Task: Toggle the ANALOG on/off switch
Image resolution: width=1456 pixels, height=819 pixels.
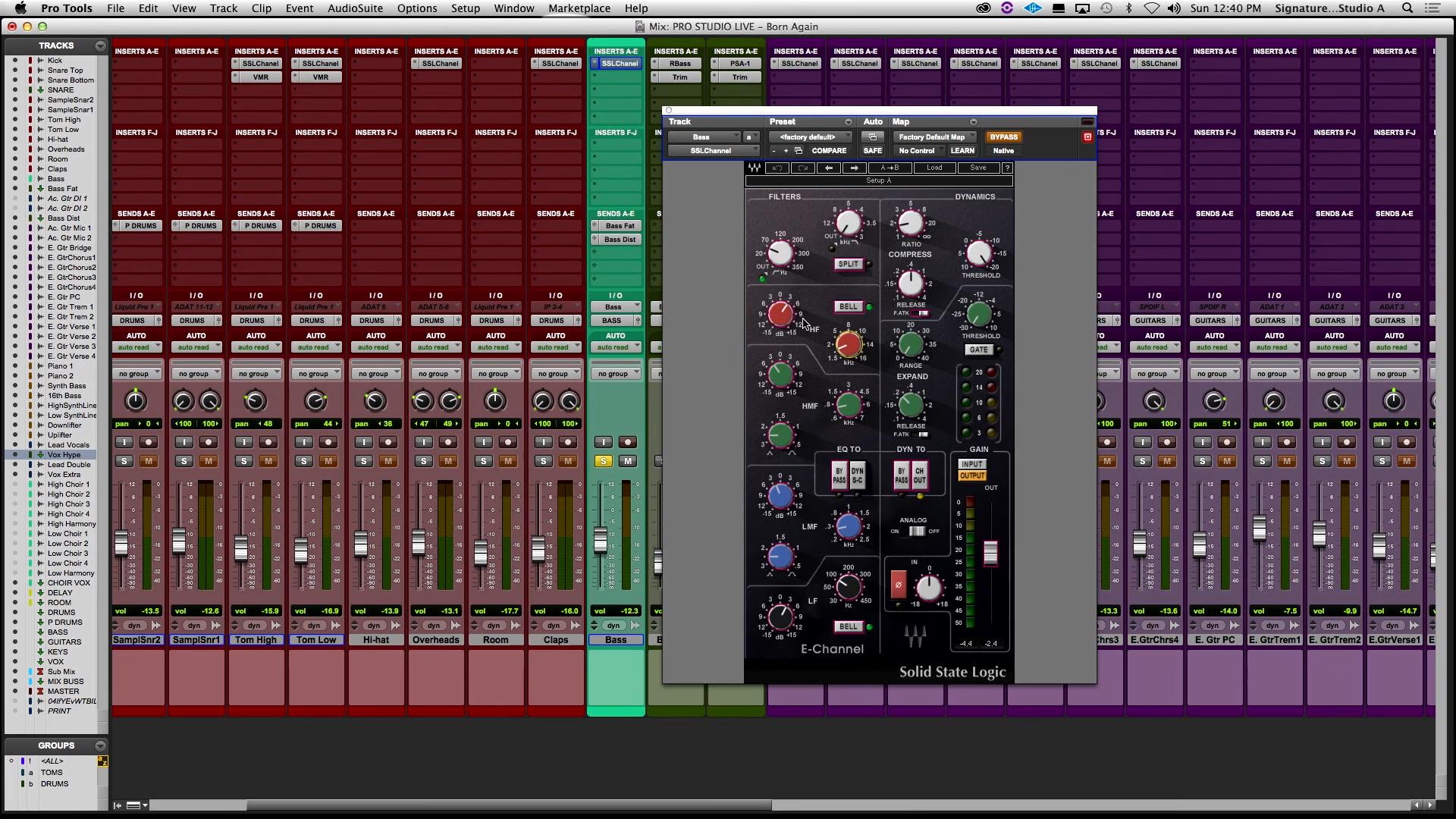Action: pos(918,531)
